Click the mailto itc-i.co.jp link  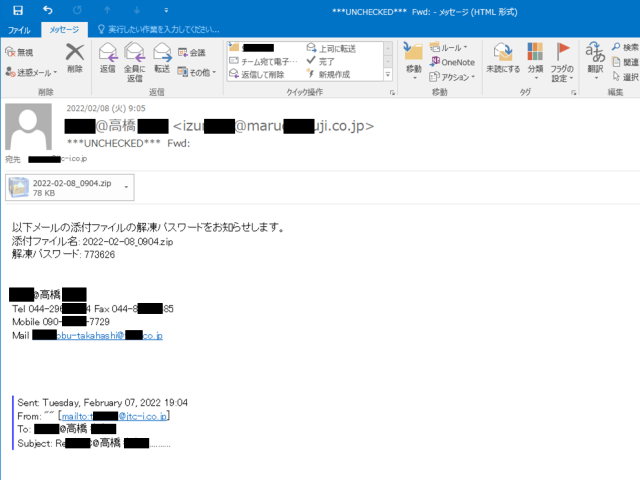click(x=114, y=416)
